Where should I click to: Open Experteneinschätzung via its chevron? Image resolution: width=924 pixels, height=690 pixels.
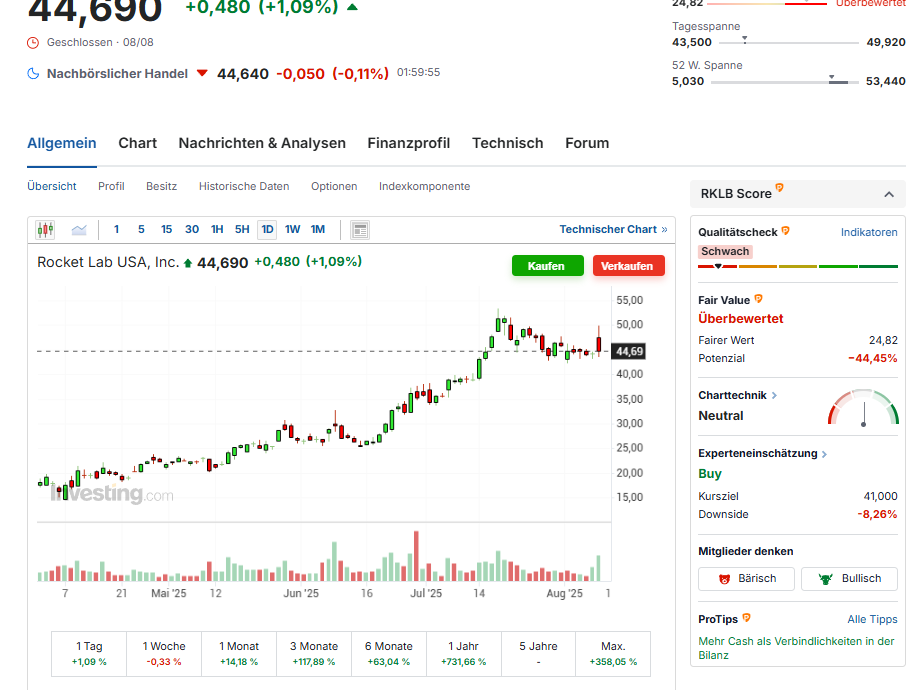click(x=824, y=454)
